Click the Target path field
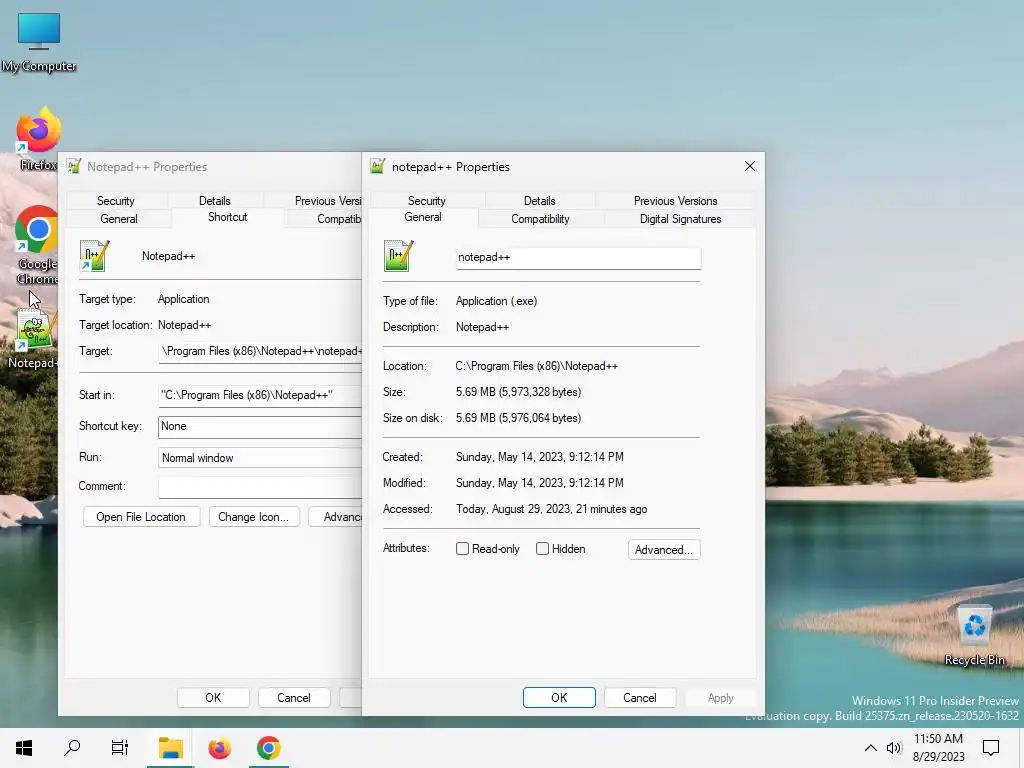The image size is (1024, 768). [x=260, y=351]
